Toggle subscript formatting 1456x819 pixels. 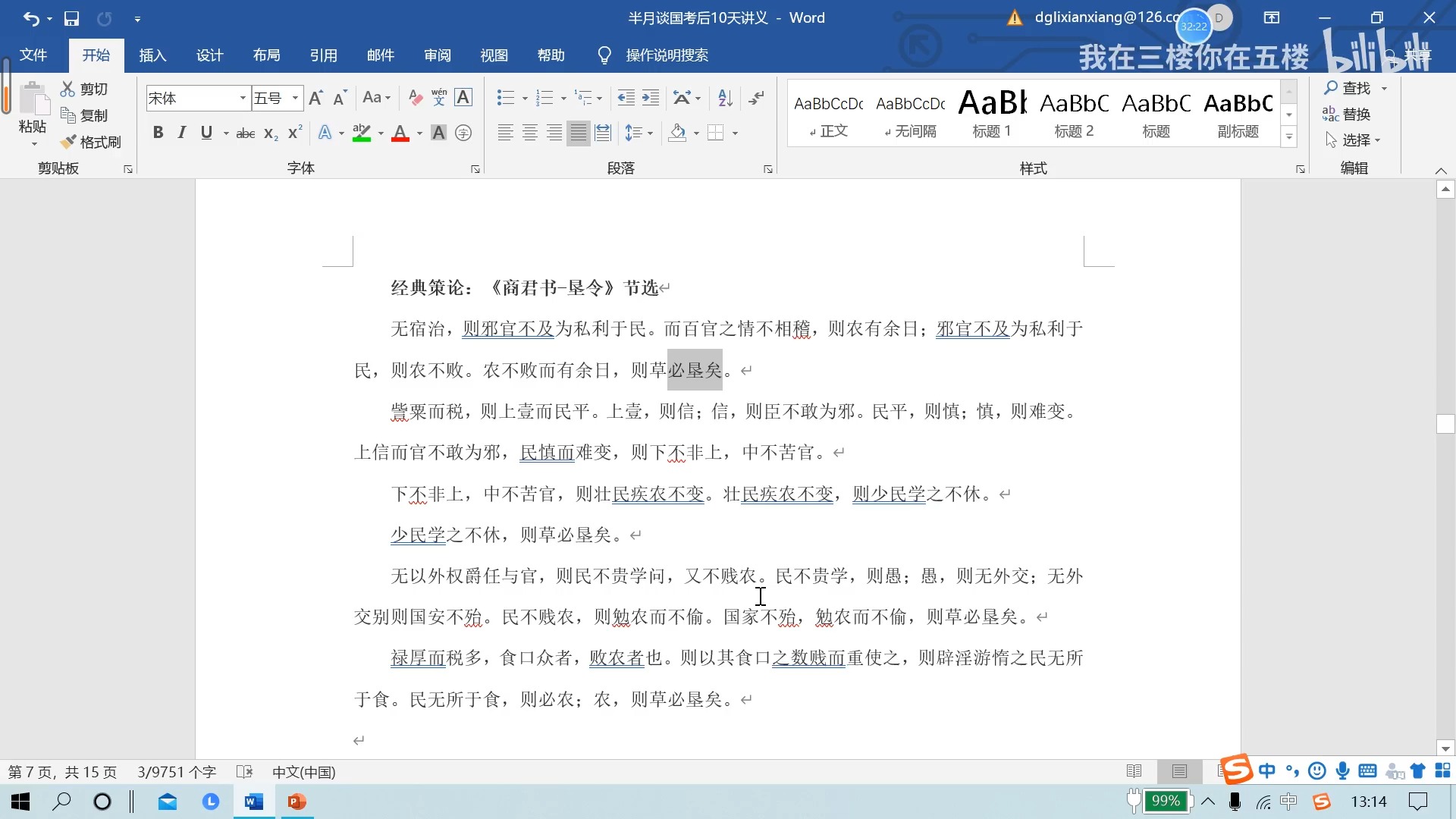pyautogui.click(x=271, y=133)
